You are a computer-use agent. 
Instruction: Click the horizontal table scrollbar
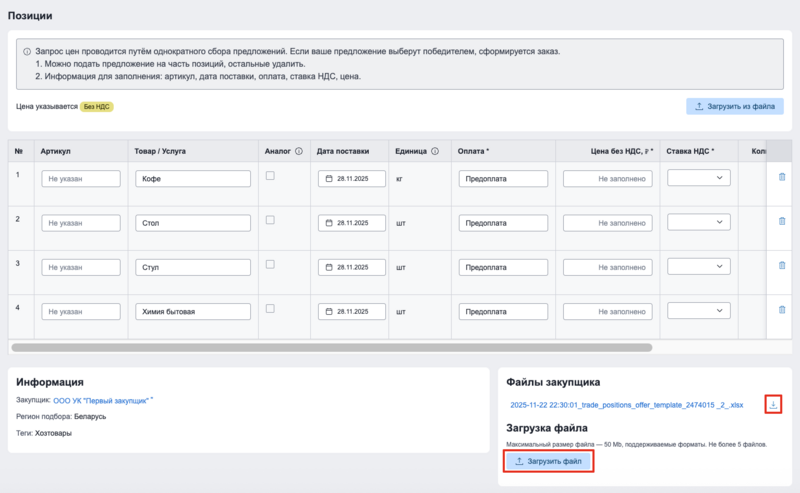point(332,348)
